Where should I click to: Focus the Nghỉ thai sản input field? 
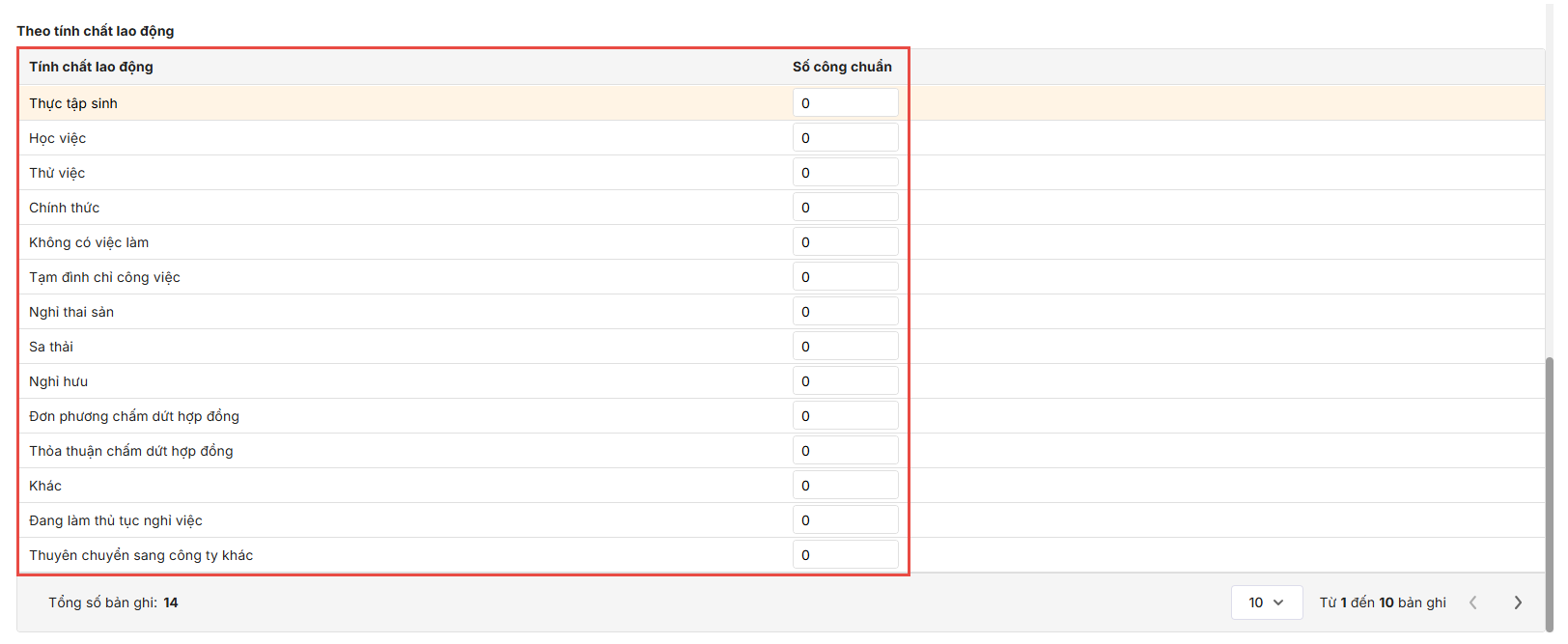click(845, 312)
